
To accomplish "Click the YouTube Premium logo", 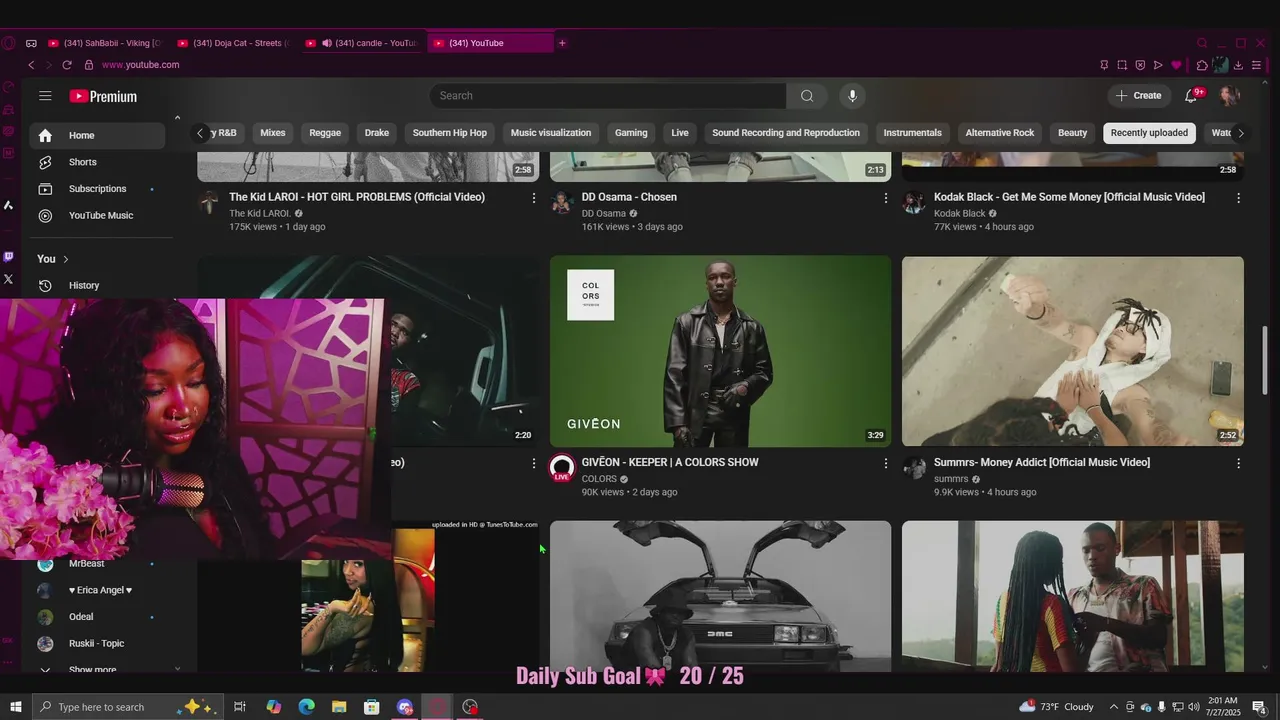I will (x=103, y=96).
